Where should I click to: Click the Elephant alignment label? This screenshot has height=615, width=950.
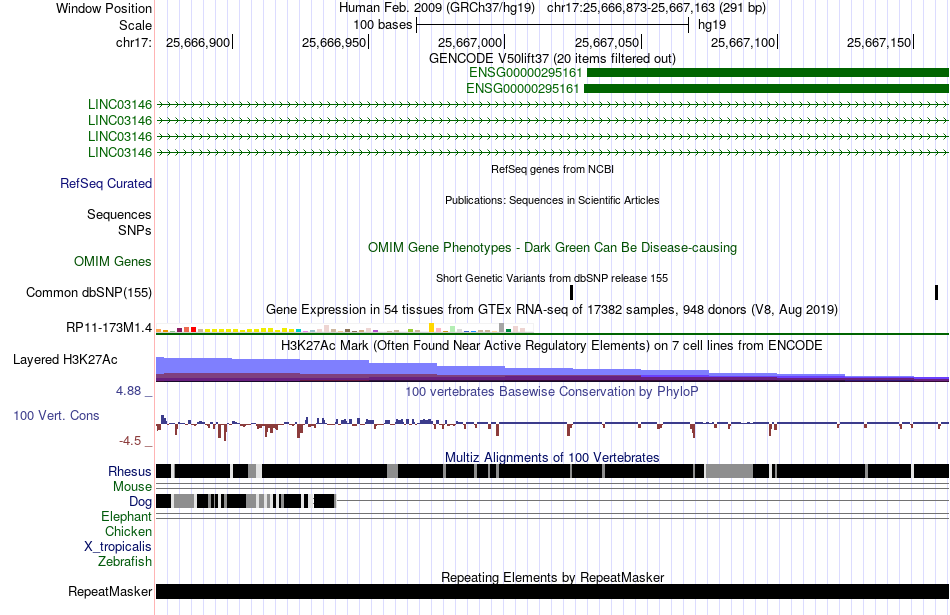126,517
